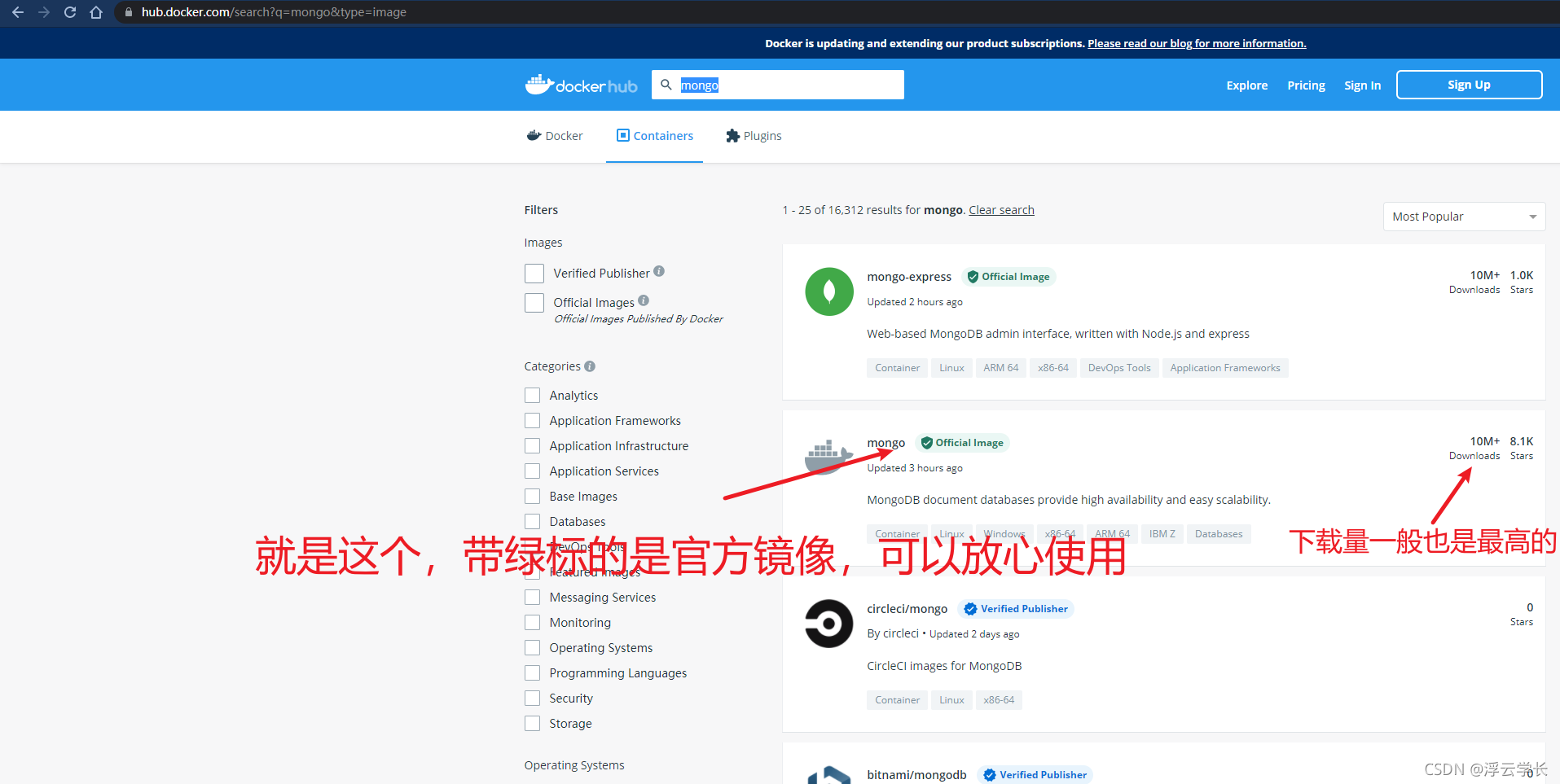Click the Clear search link

tap(1001, 210)
